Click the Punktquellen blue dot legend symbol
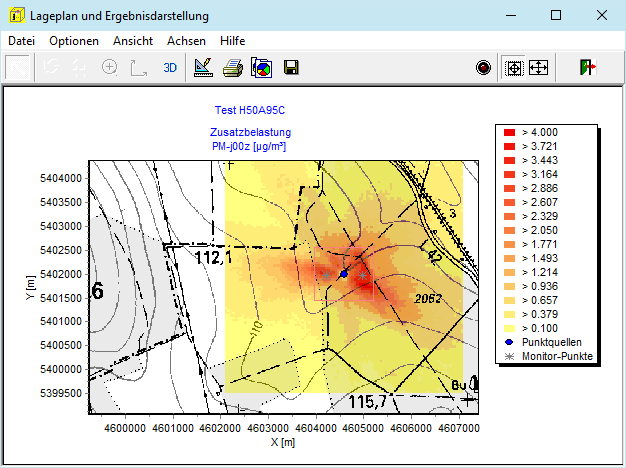 pos(509,342)
